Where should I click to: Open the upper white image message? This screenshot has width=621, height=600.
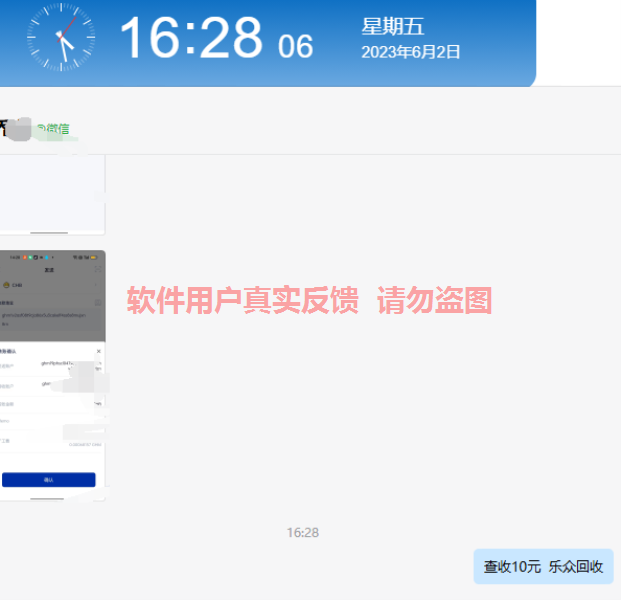pyautogui.click(x=50, y=195)
